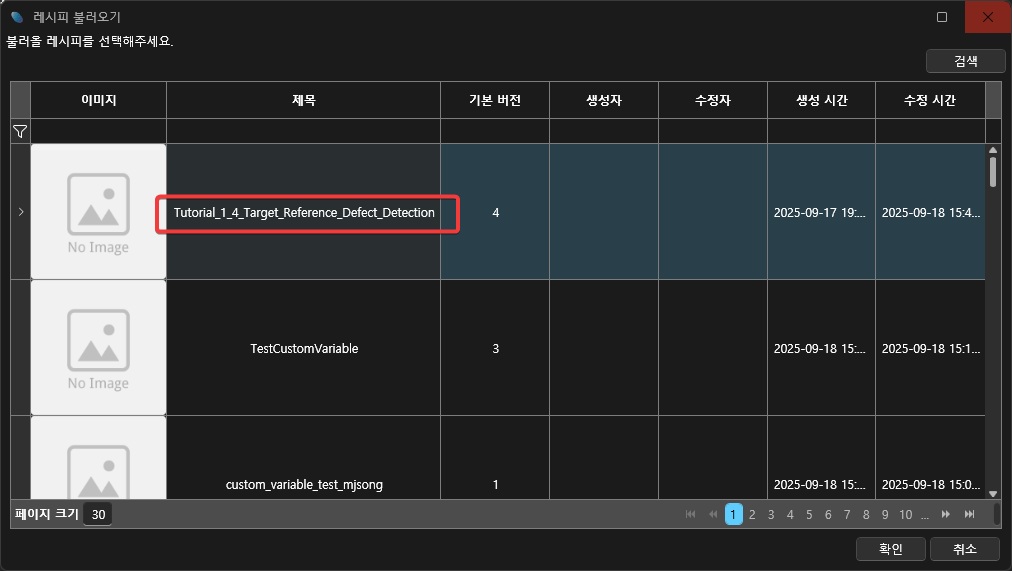The height and width of the screenshot is (571, 1012).
Task: Confirm selection with the 확인 button
Action: 890,549
